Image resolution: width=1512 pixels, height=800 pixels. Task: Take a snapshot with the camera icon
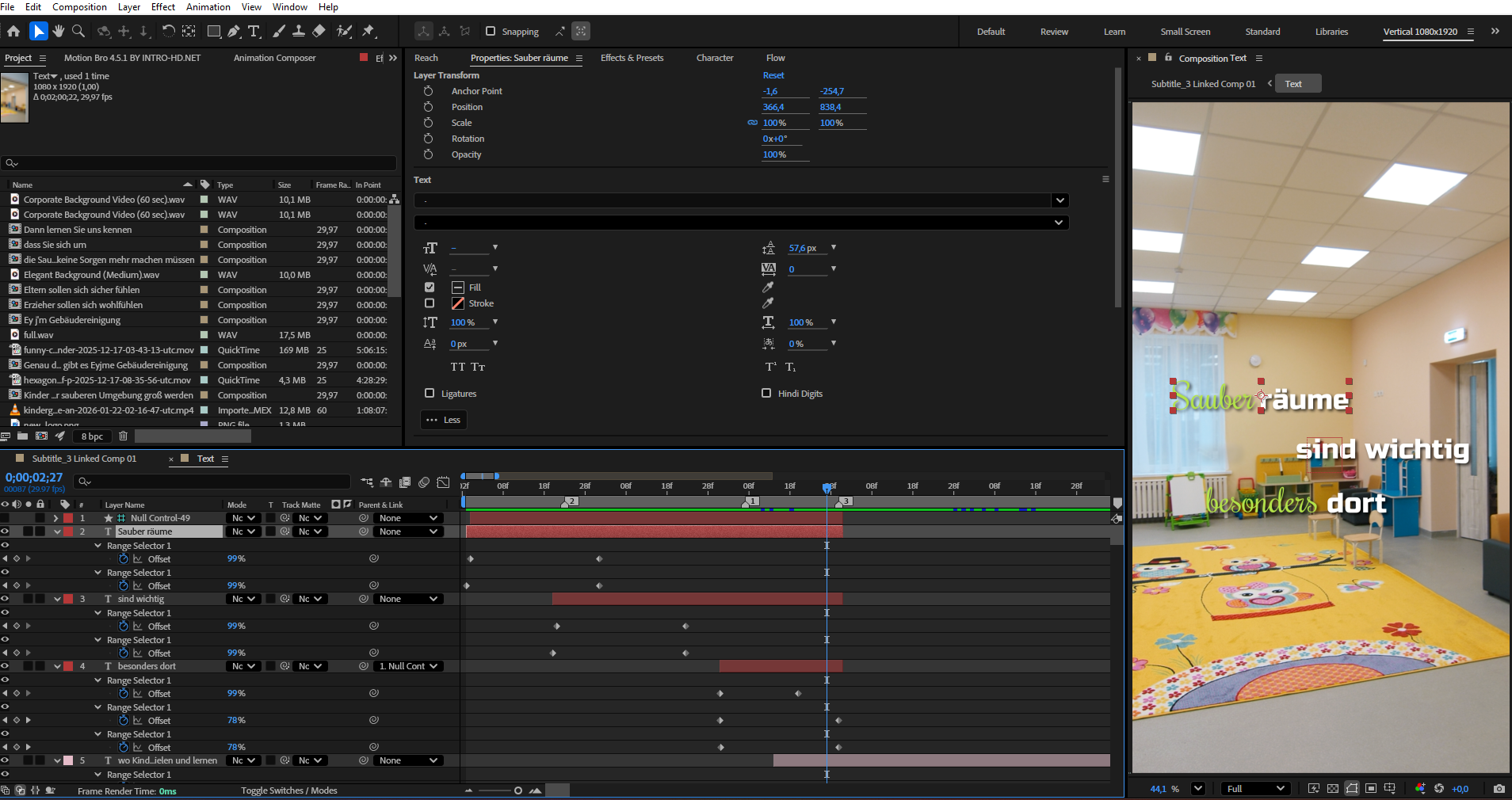[1499, 789]
